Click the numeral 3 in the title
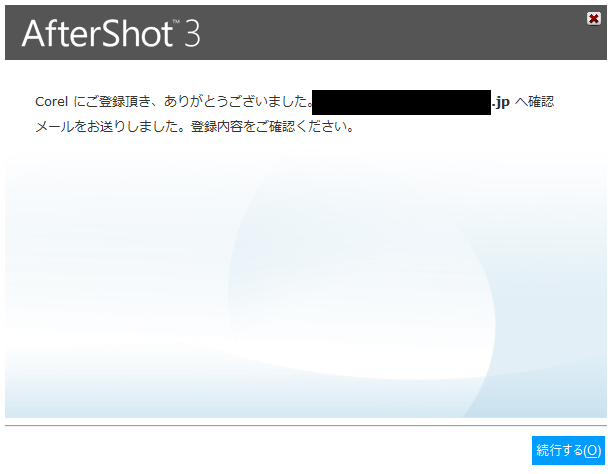The width and height of the screenshot is (612, 474). pos(192,34)
